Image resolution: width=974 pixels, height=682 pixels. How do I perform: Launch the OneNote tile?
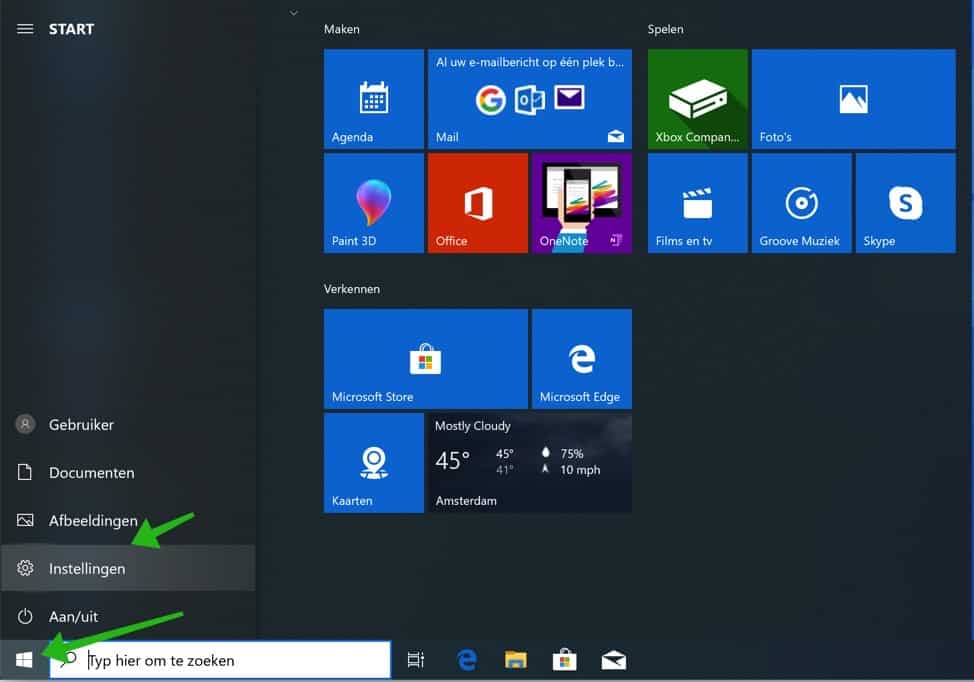pos(581,203)
